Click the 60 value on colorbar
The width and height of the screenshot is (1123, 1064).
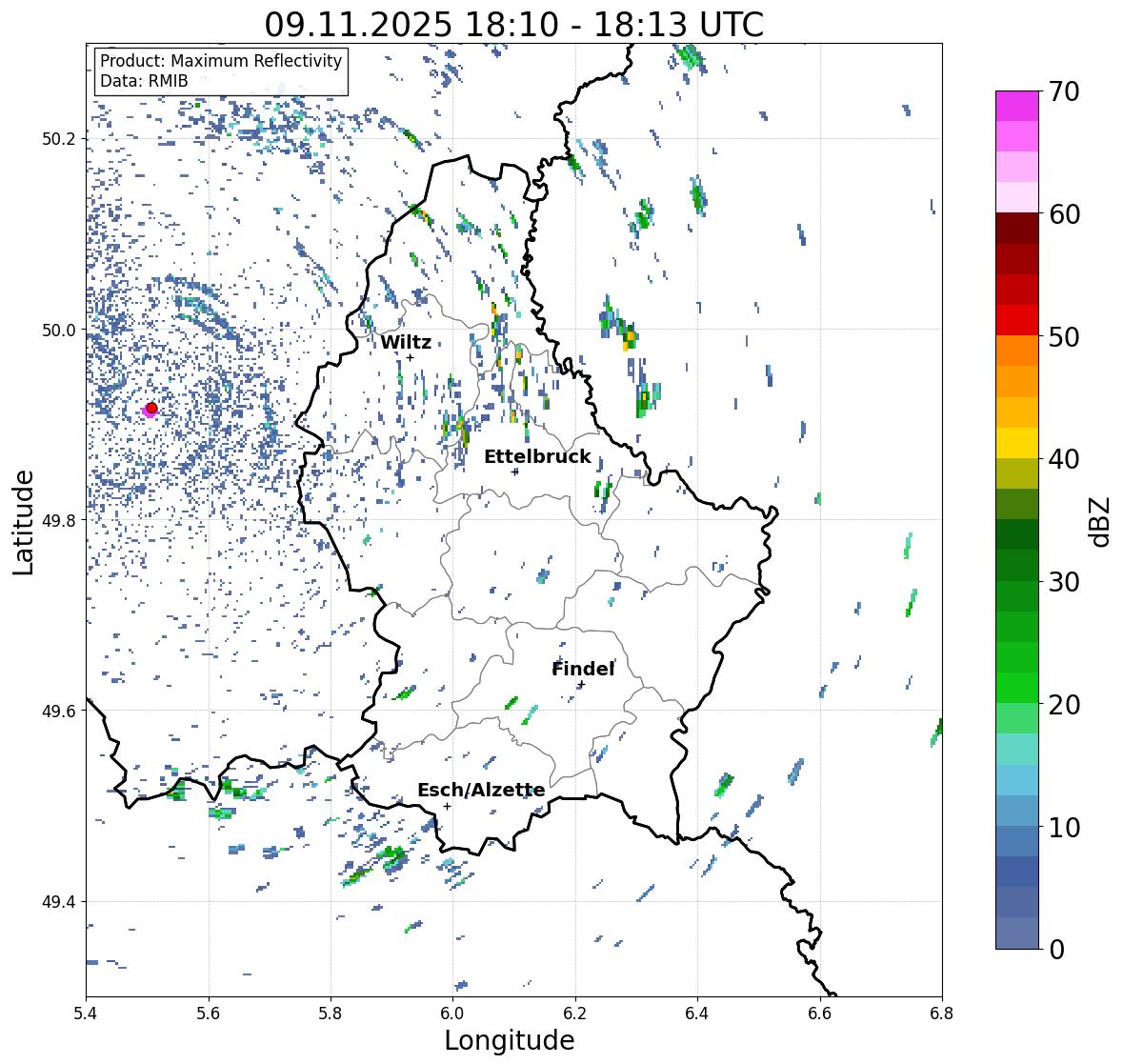pyautogui.click(x=1064, y=214)
